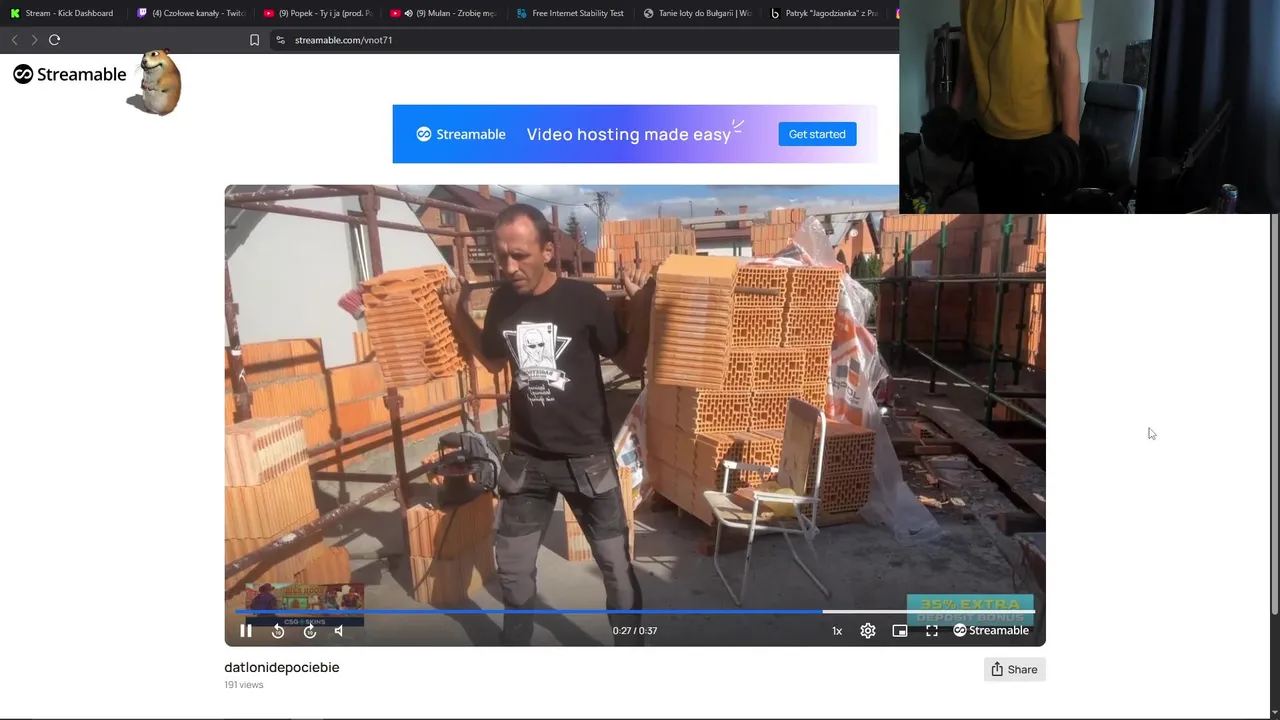
Task: Click the 35% EXTRA deposit bonus overlay
Action: [x=970, y=610]
